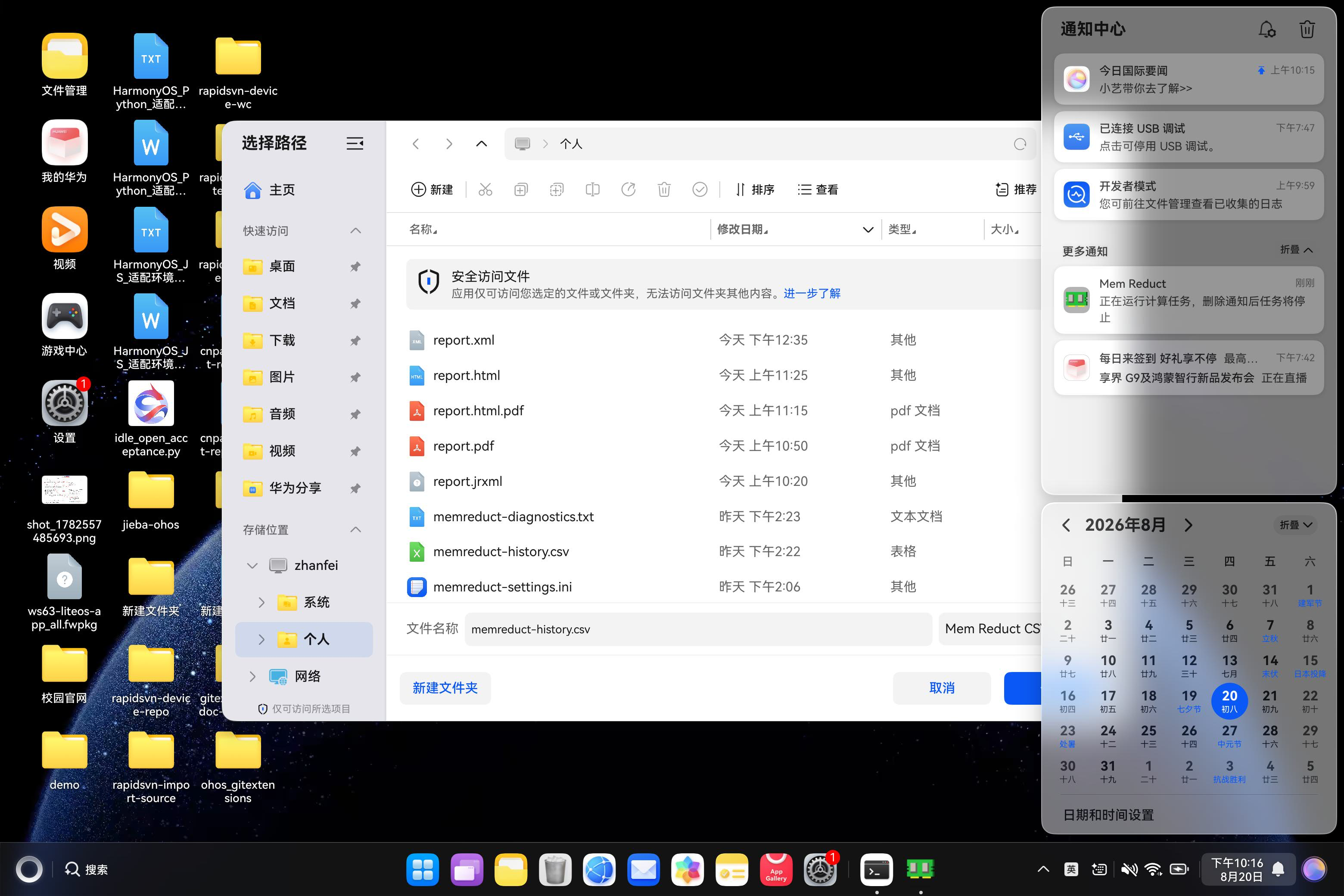Go back with the left arrow in file dialog
Screen dimensions: 1344x896
click(416, 144)
